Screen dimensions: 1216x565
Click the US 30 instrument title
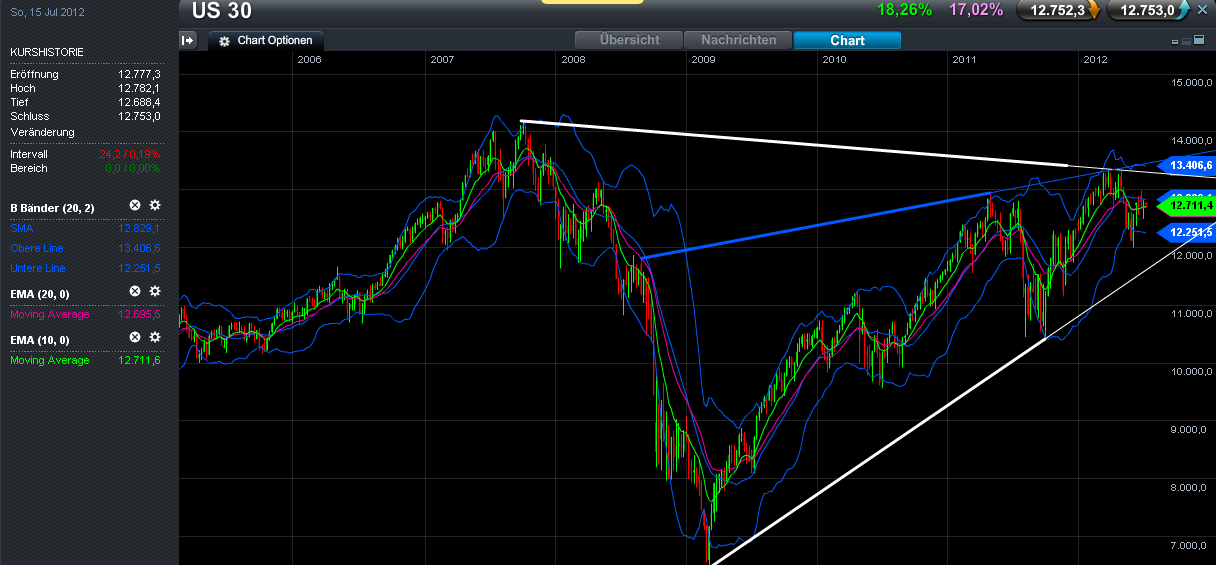[x=221, y=11]
